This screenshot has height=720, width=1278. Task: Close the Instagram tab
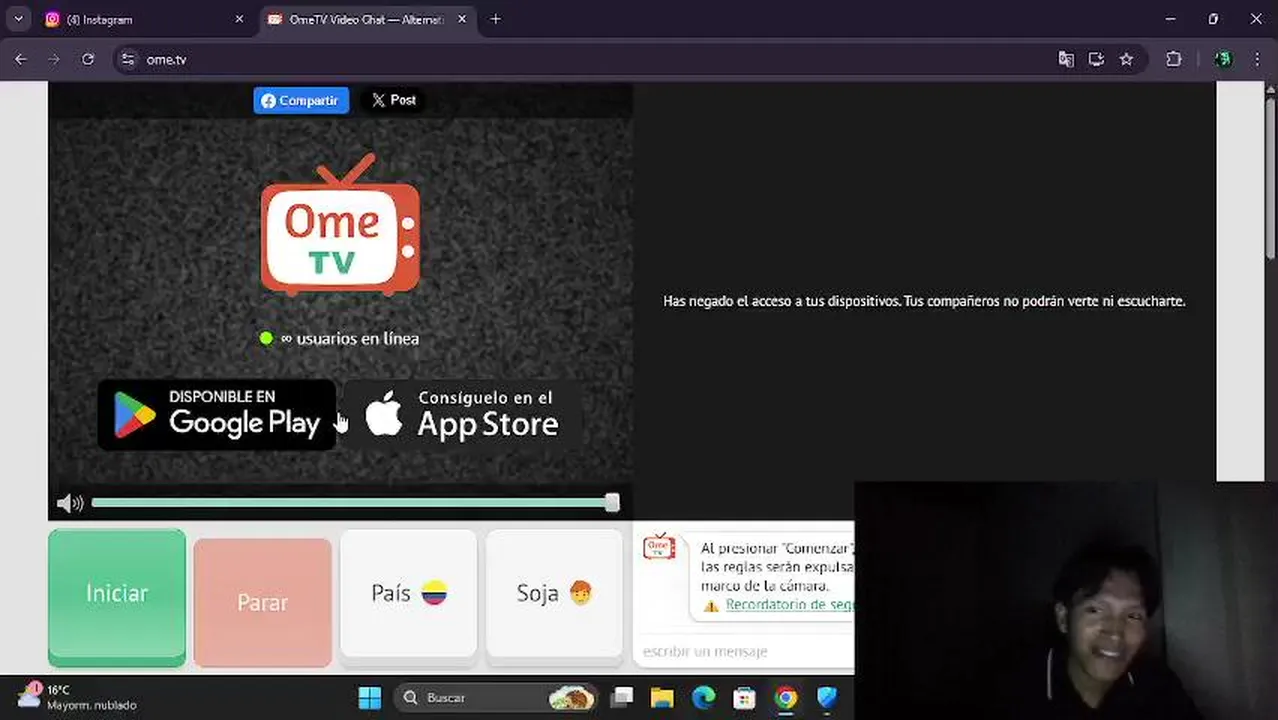(x=239, y=19)
